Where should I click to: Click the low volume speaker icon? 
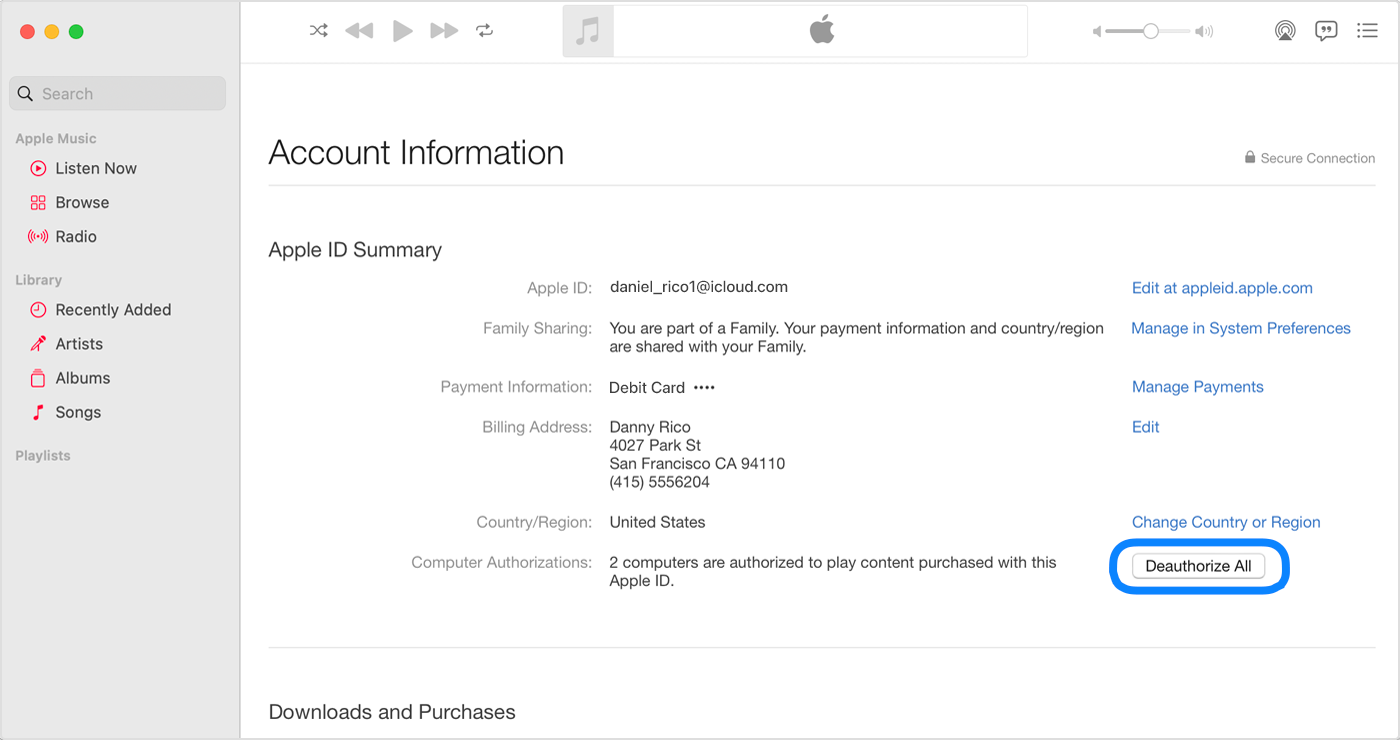coord(1097,32)
